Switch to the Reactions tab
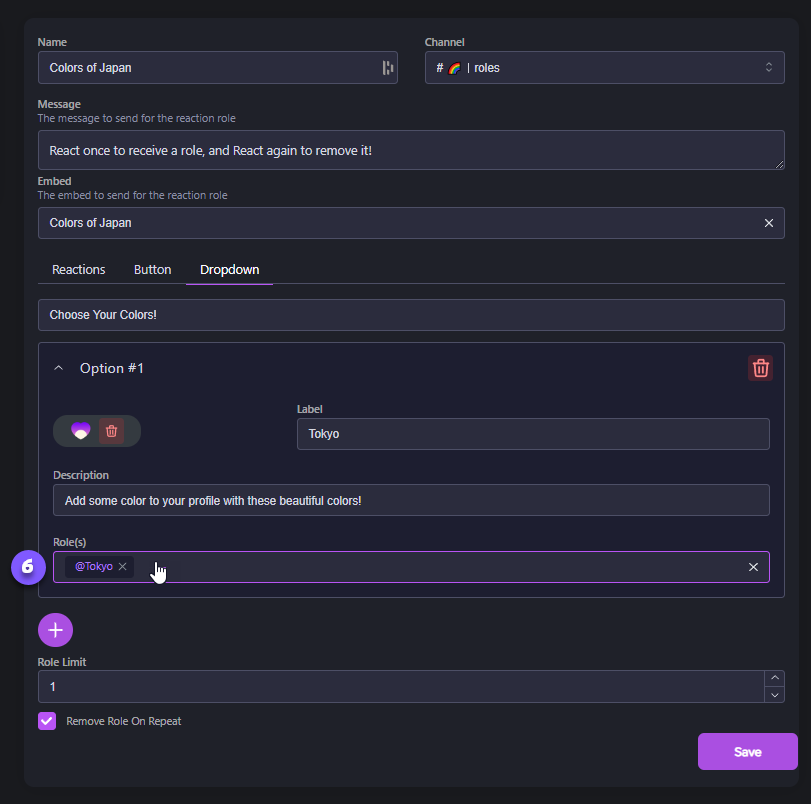Image resolution: width=811 pixels, height=804 pixels. [78, 270]
